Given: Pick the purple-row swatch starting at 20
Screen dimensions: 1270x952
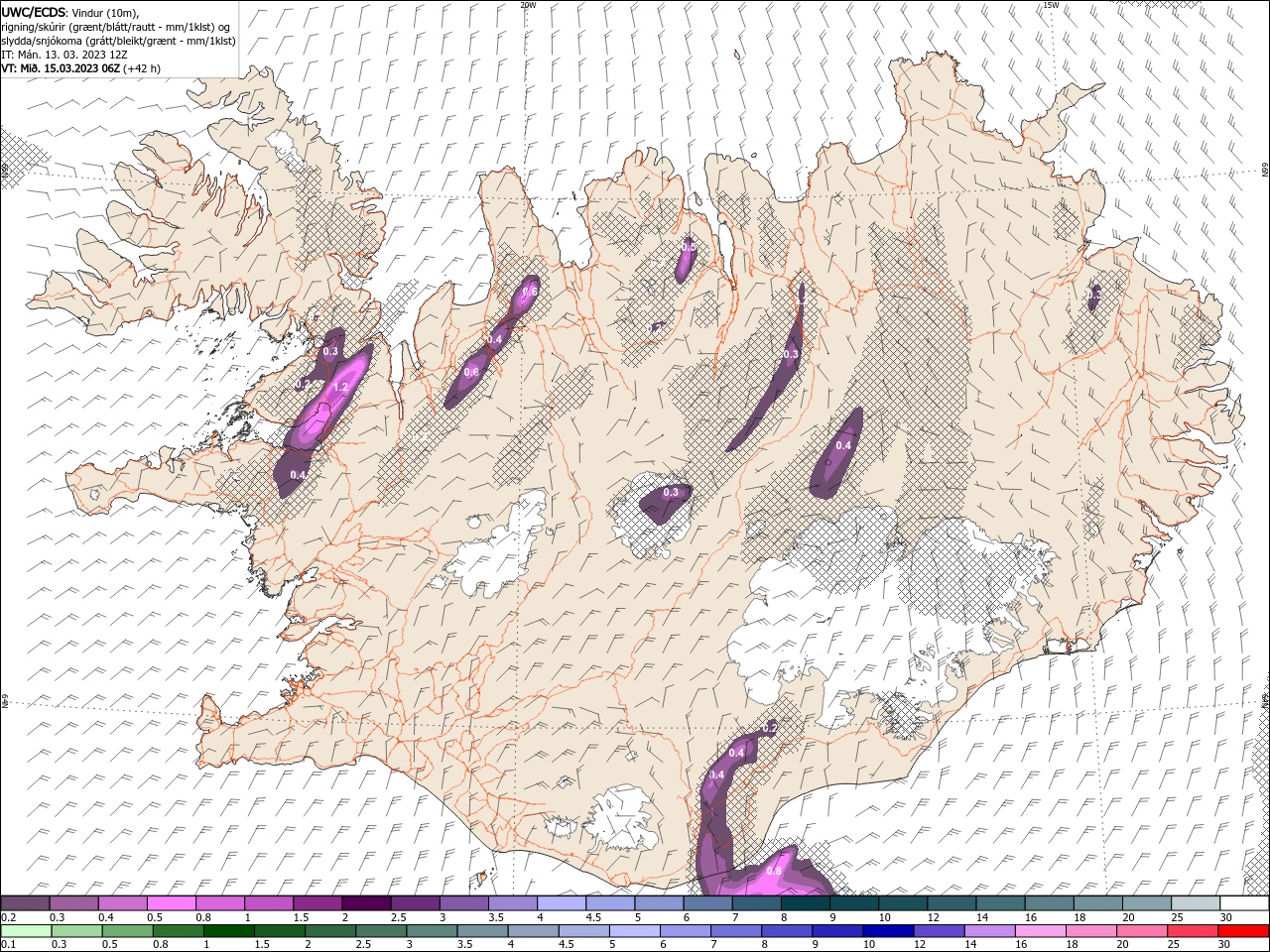Looking at the screenshot, I should click(x=1147, y=903).
